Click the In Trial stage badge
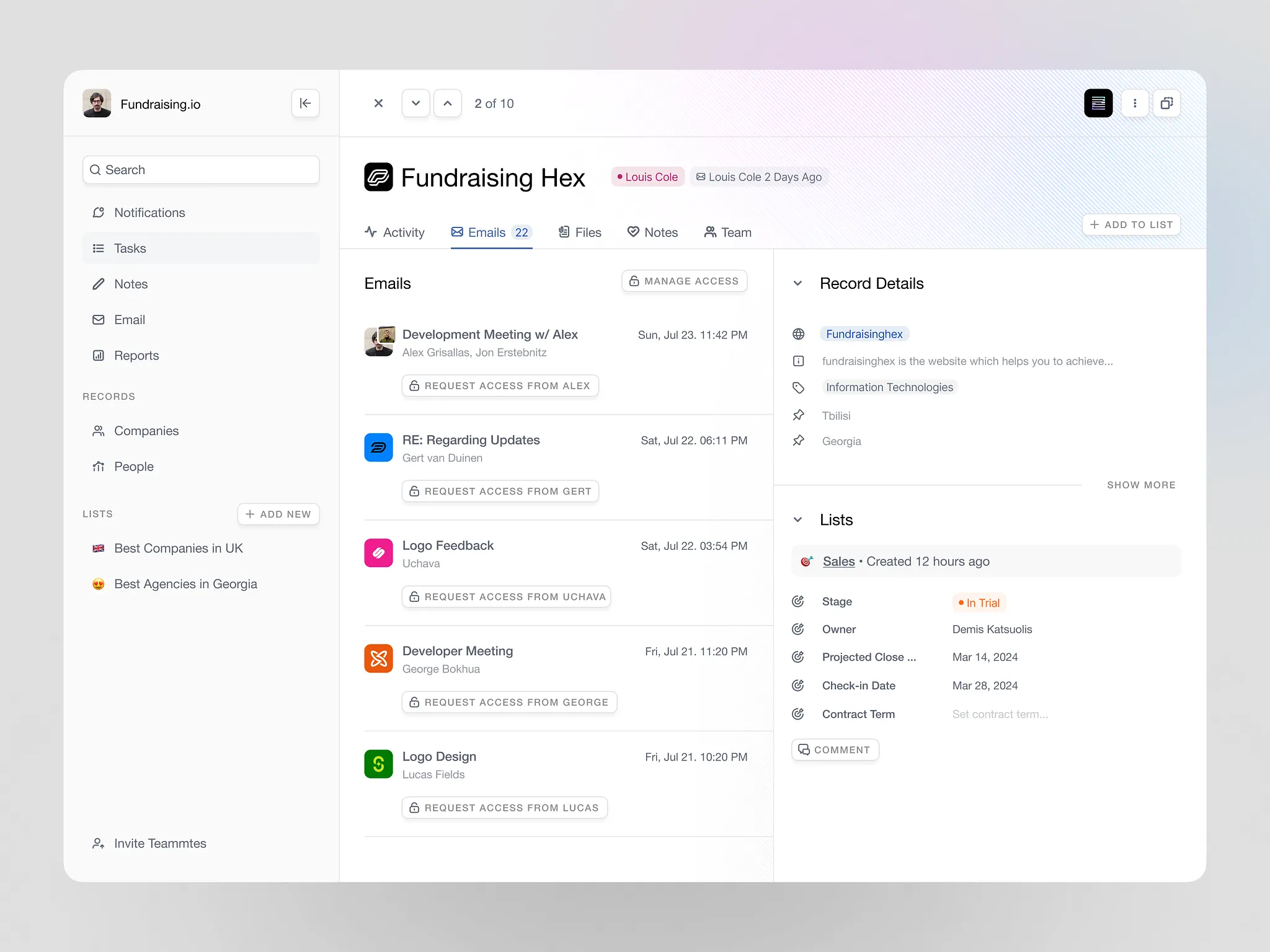The height and width of the screenshot is (952, 1270). (979, 602)
